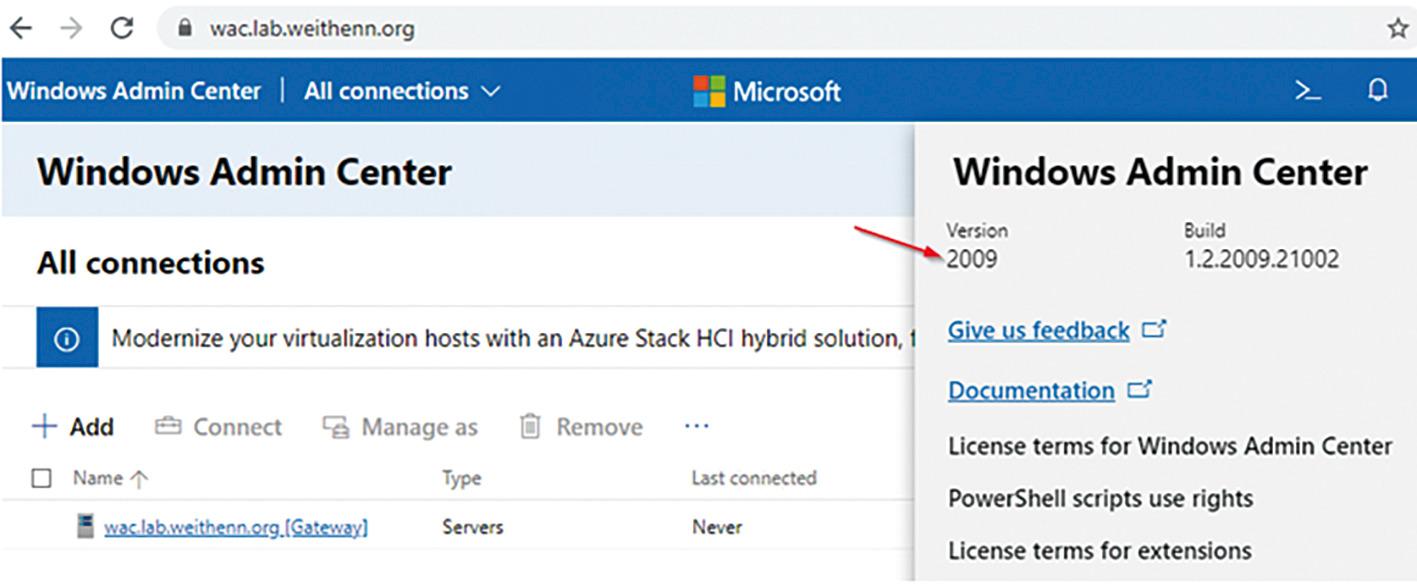This screenshot has width=1417, height=587.
Task: Select version number 2009
Action: coord(972,260)
